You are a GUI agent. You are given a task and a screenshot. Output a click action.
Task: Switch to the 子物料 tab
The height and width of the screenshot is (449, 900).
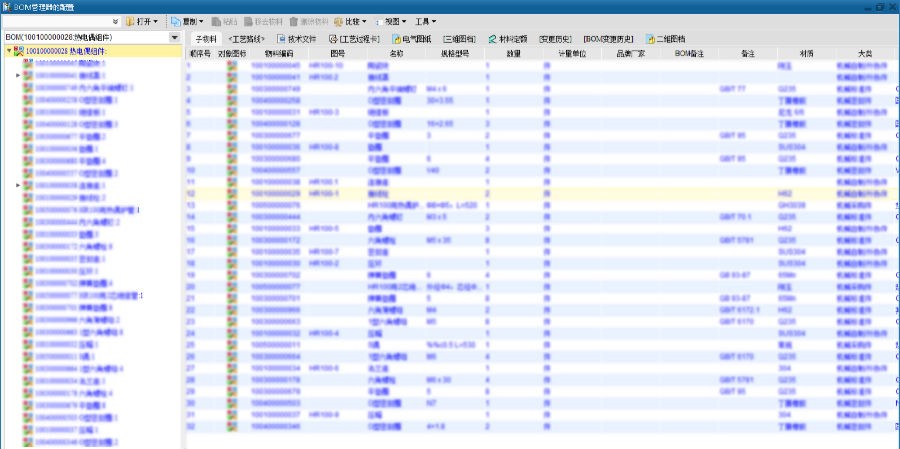[x=203, y=39]
